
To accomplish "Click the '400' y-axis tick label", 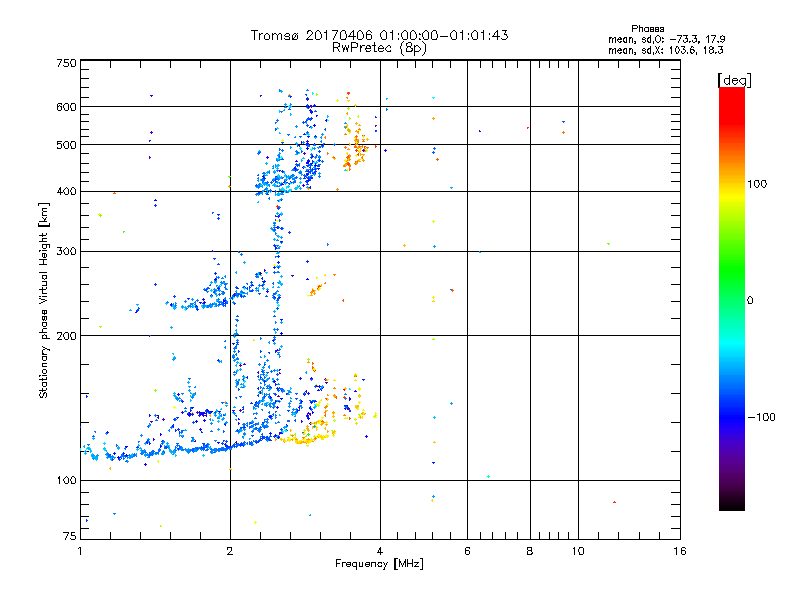I will 66,192.
